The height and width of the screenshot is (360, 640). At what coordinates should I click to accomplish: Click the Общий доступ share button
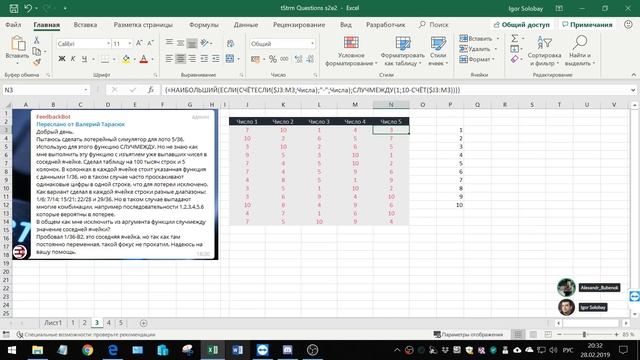coord(522,24)
